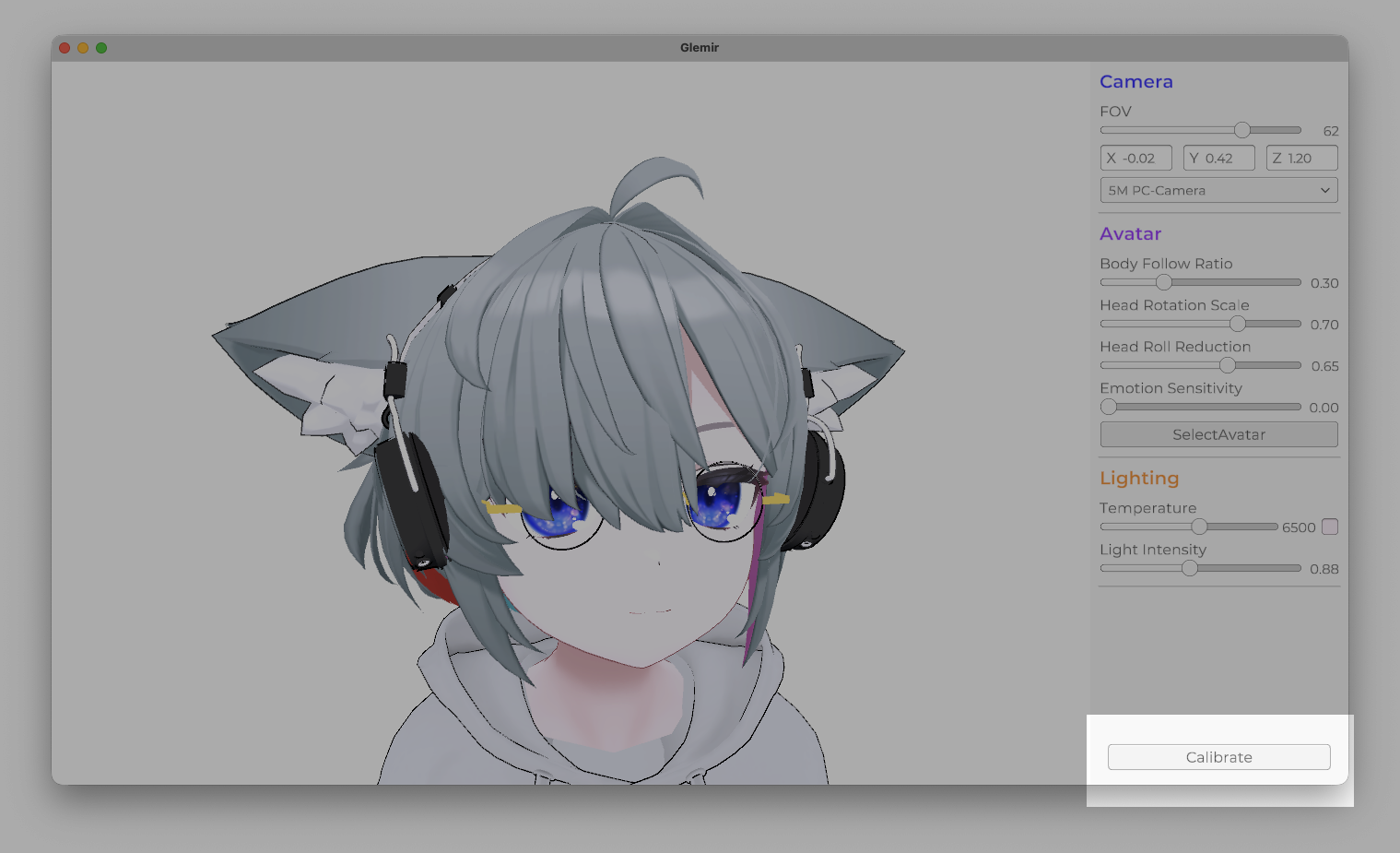1400x853 pixels.
Task: Click the temperature value "6500"
Action: tap(1299, 527)
